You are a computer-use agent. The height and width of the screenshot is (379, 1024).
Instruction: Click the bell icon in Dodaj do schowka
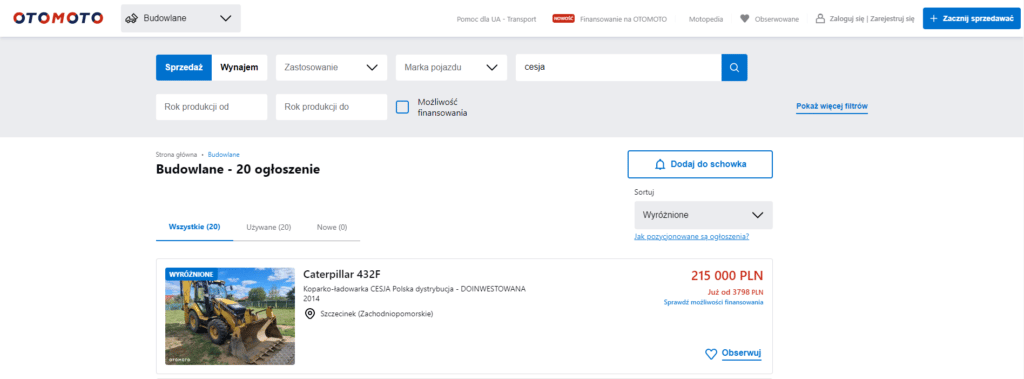click(660, 164)
